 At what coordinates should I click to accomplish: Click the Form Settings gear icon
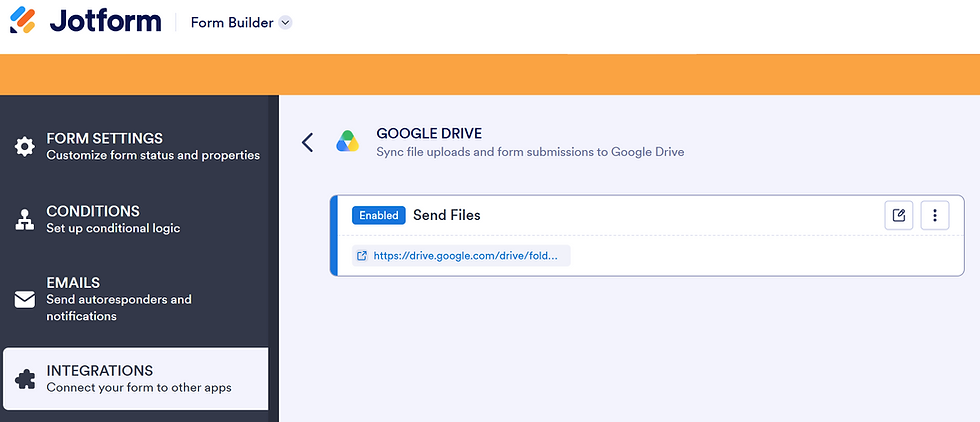(x=25, y=147)
